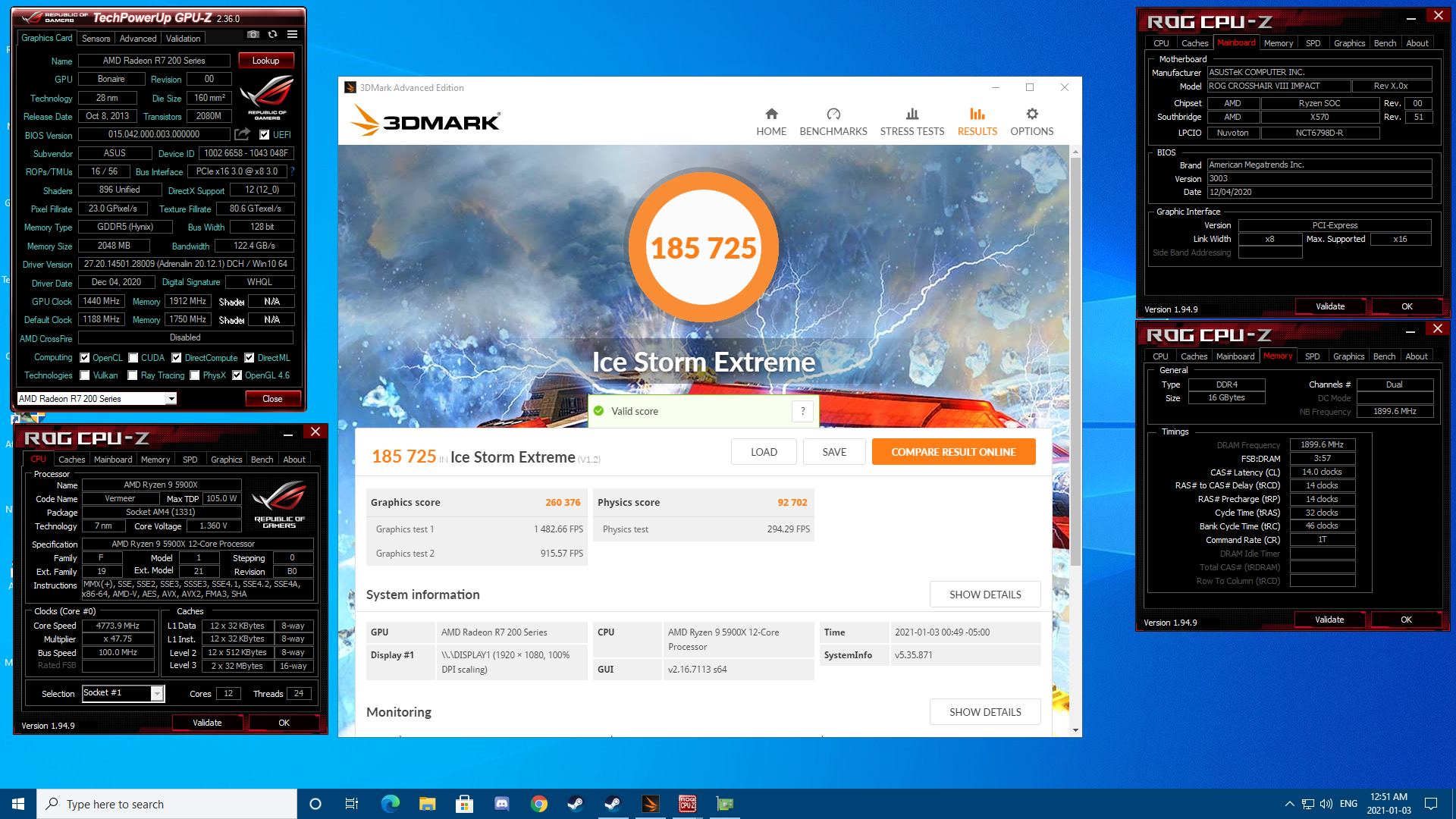Viewport: 1456px width, 819px height.
Task: Click the 3DMark scrollbar up arrow
Action: tap(1075, 152)
